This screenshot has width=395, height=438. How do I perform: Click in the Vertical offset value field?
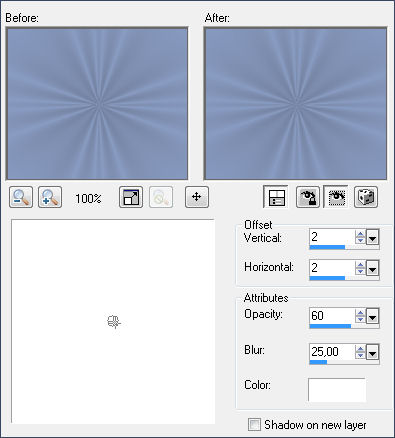(x=332, y=237)
